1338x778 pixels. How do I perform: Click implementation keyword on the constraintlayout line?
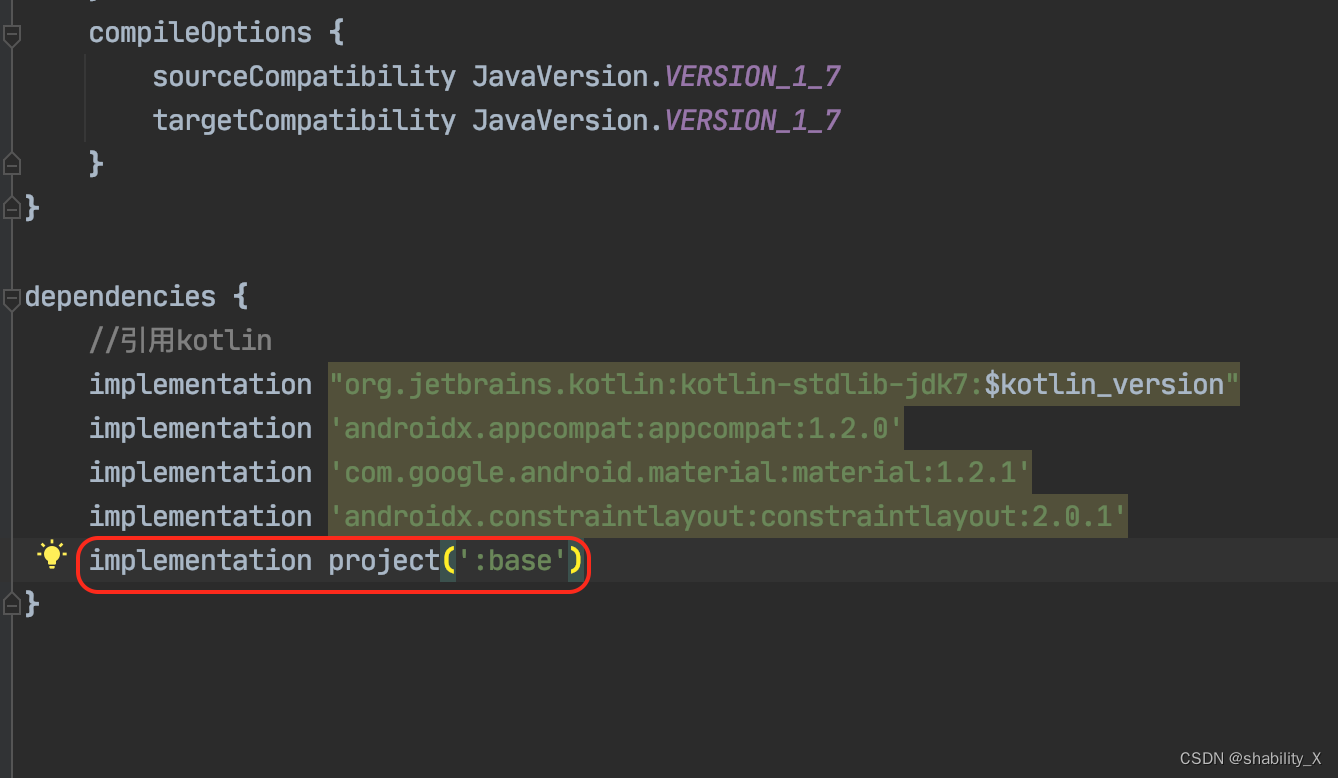200,516
